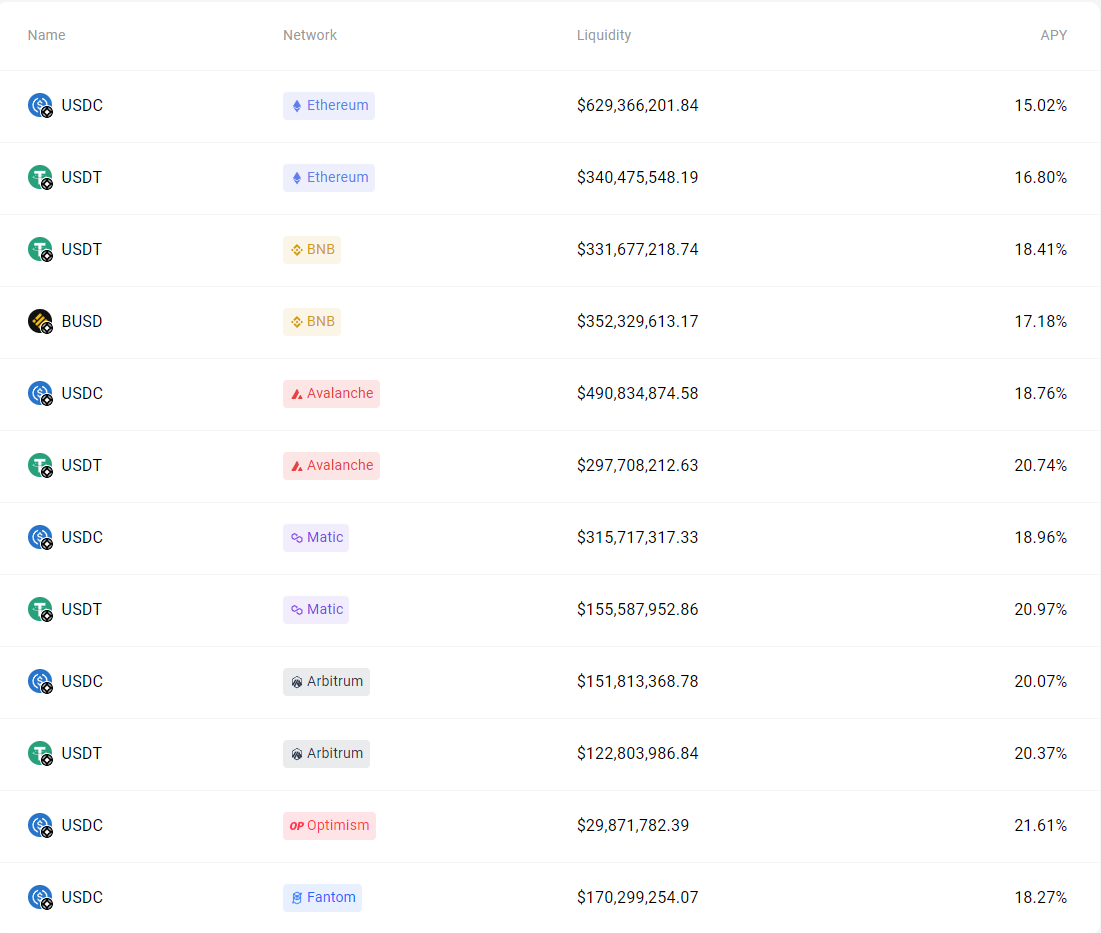Click the 18.41% APY value
This screenshot has width=1101, height=933.
(1041, 249)
